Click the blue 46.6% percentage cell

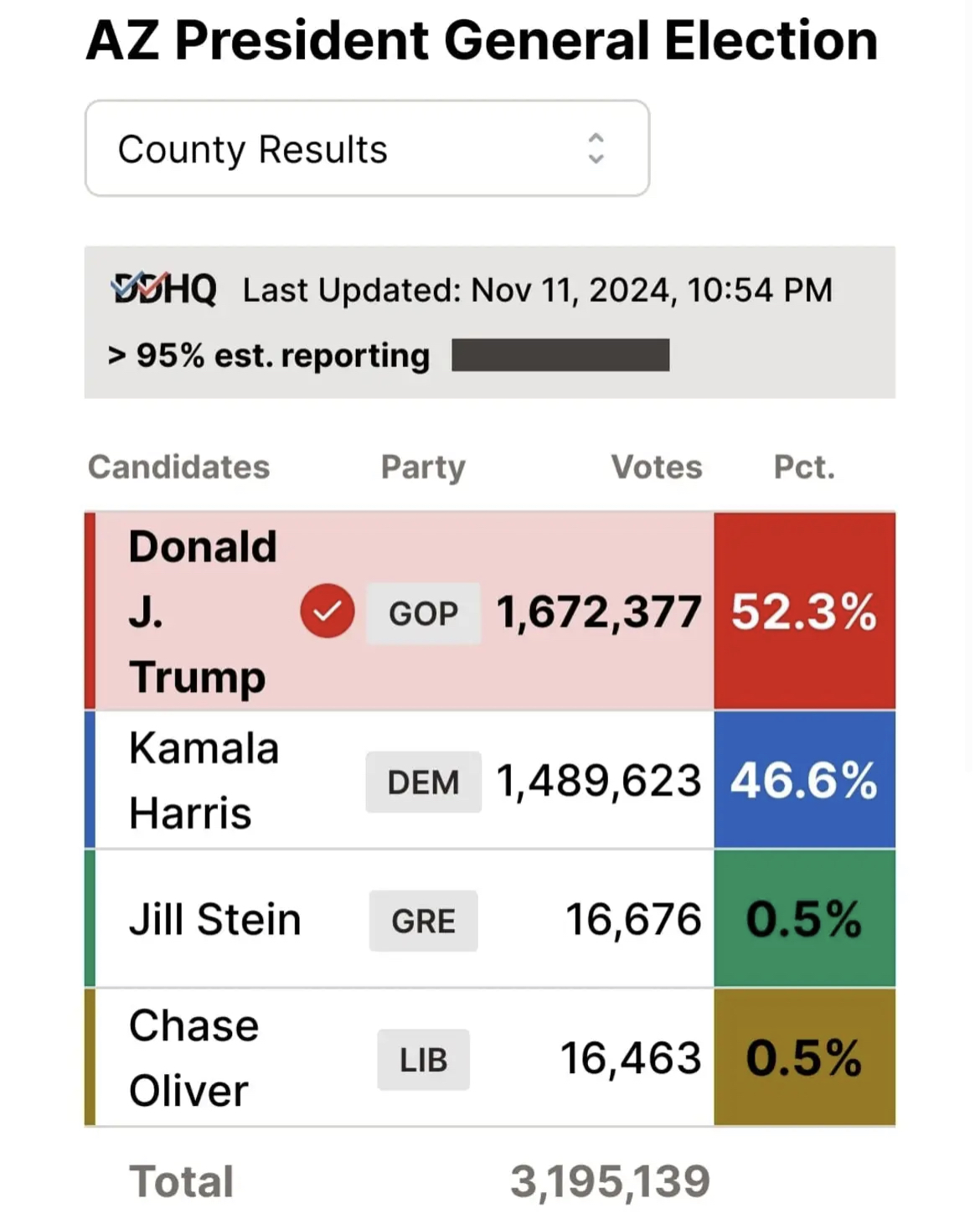[x=804, y=780]
